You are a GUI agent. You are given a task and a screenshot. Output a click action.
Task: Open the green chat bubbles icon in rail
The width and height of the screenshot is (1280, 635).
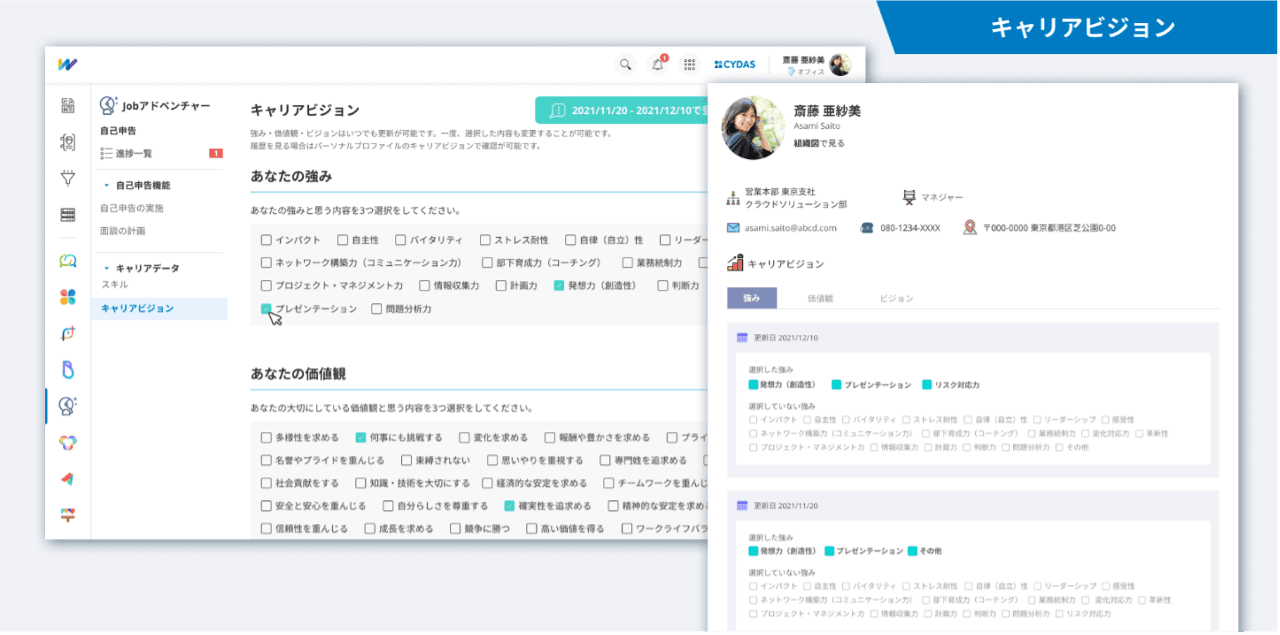(68, 261)
